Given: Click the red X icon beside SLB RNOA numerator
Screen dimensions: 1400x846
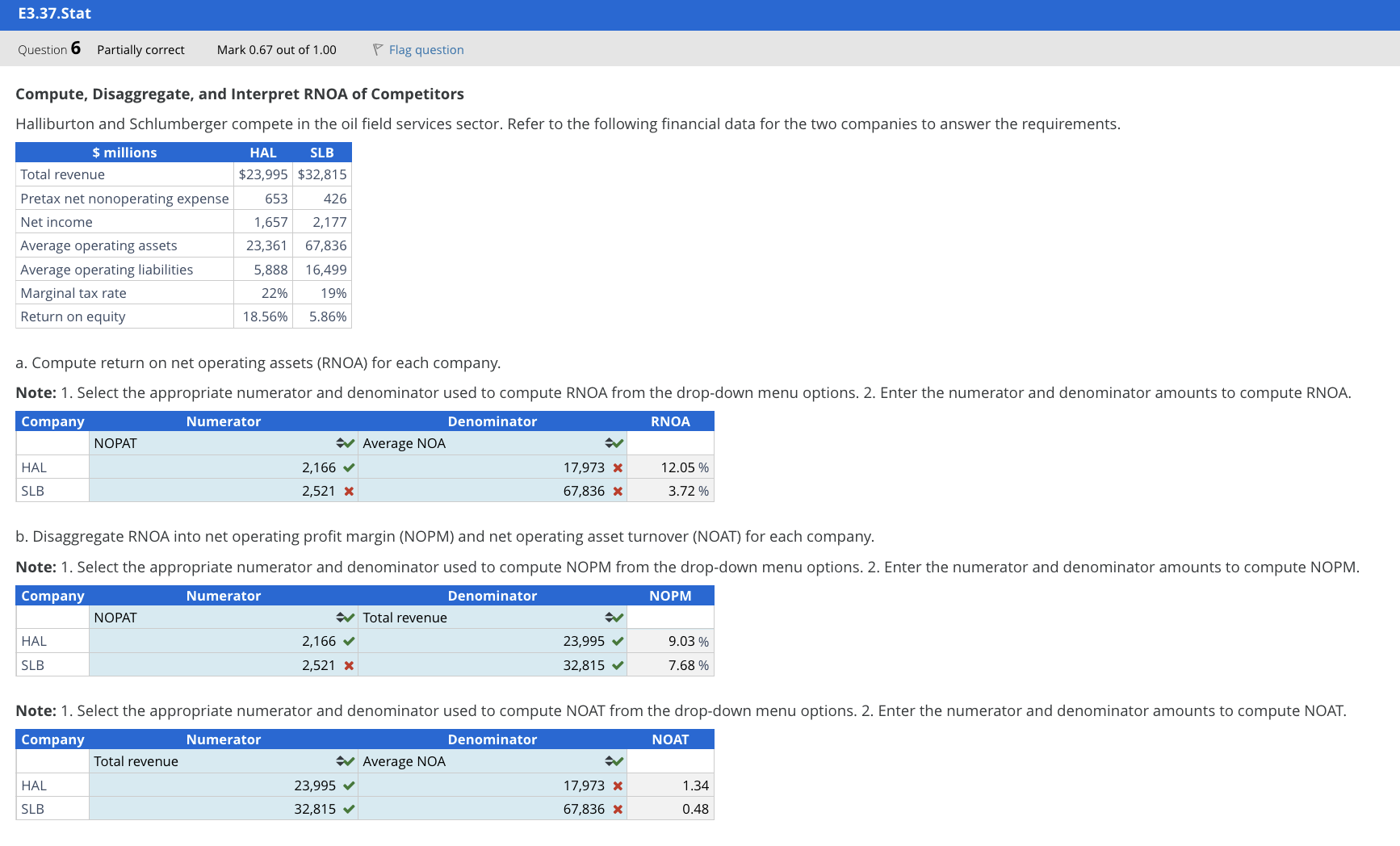Looking at the screenshot, I should [349, 491].
